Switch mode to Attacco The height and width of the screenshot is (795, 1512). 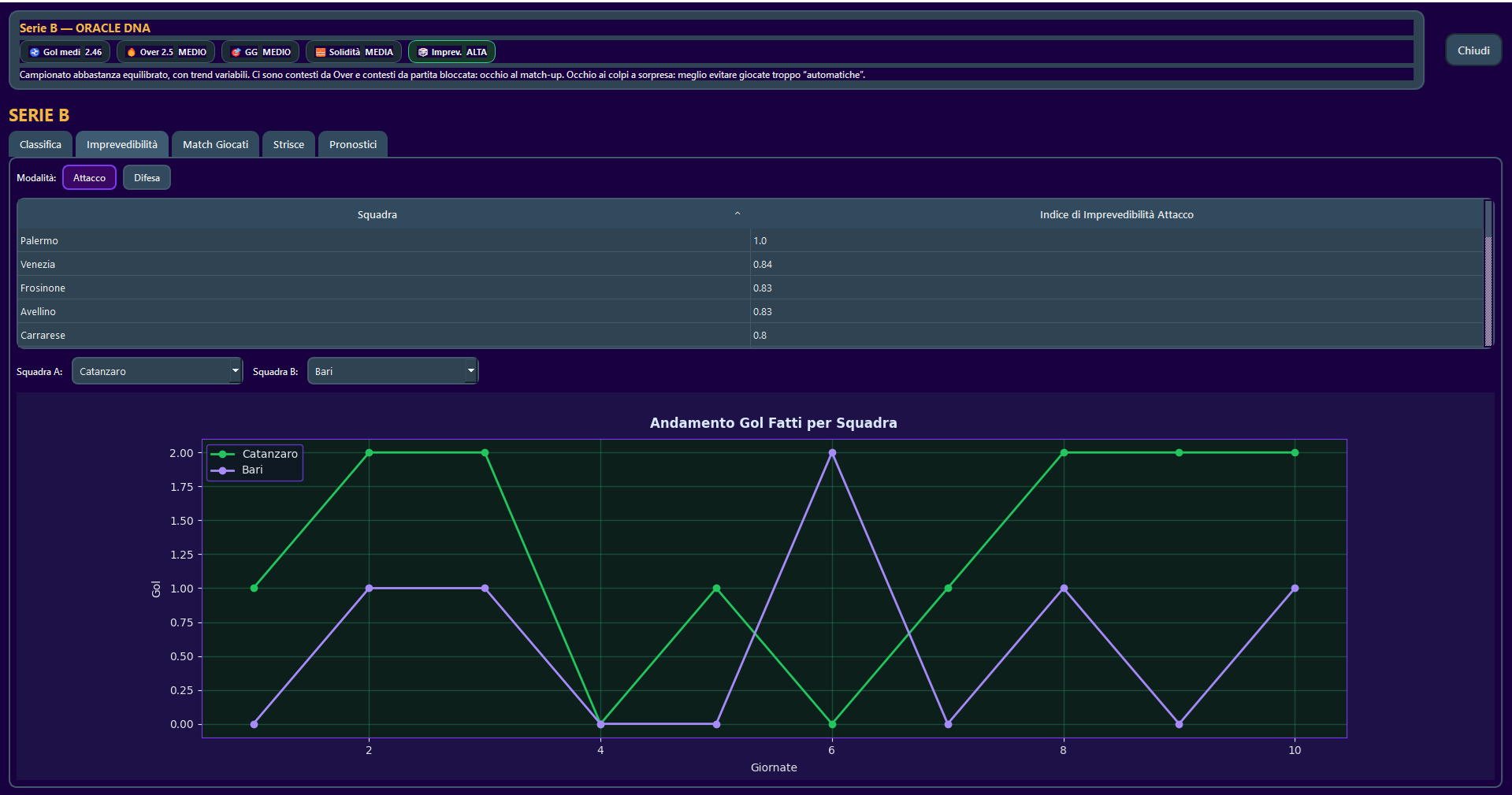click(x=89, y=178)
